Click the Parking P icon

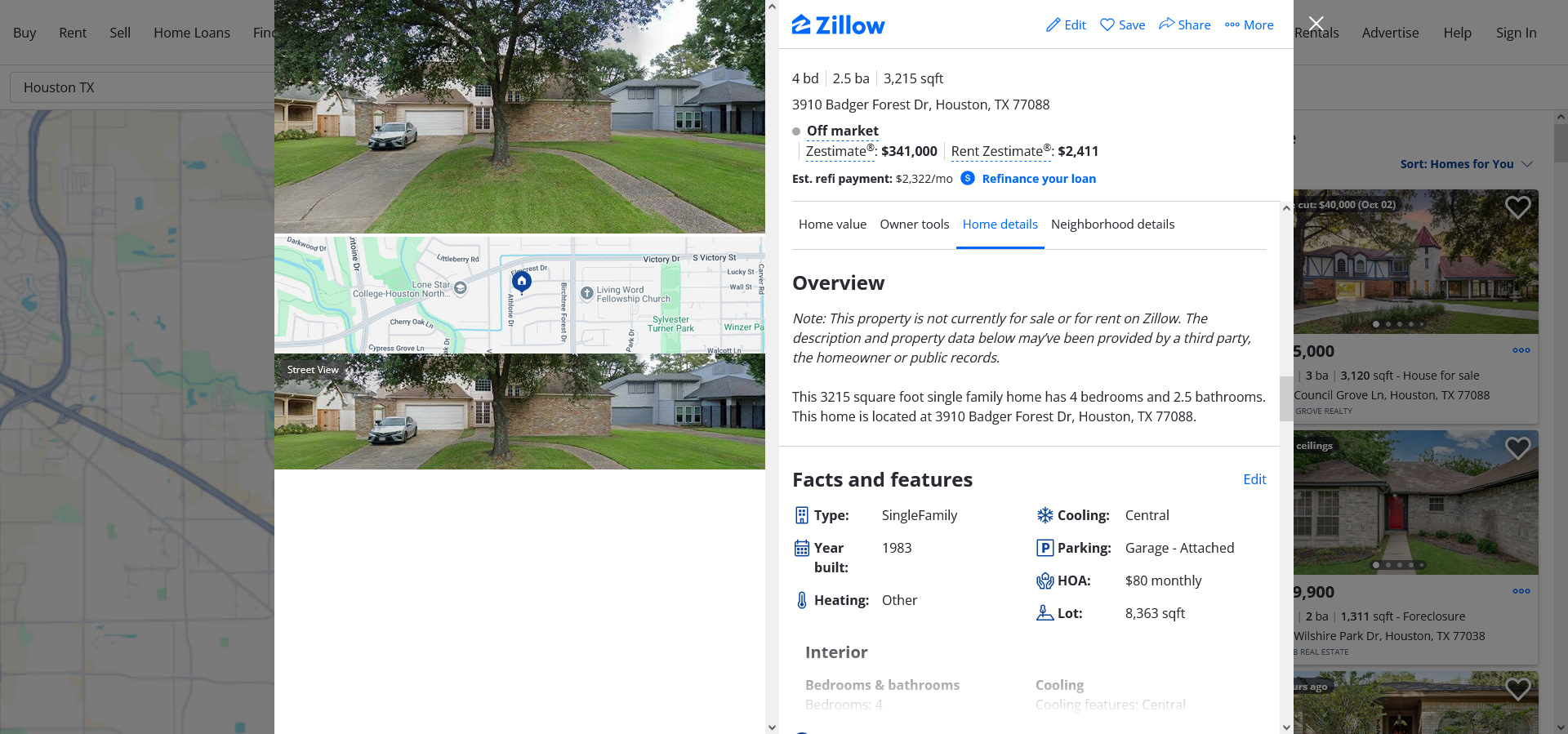(x=1045, y=548)
